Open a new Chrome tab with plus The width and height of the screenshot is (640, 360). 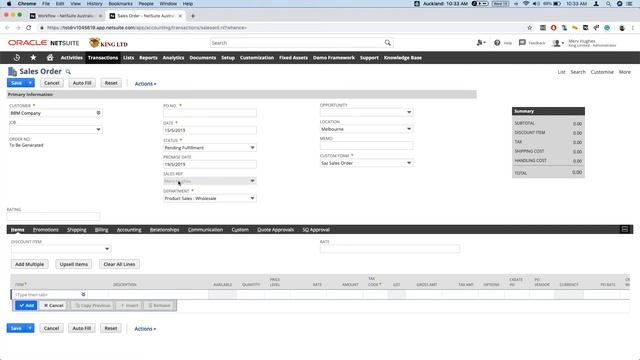[x=193, y=16]
